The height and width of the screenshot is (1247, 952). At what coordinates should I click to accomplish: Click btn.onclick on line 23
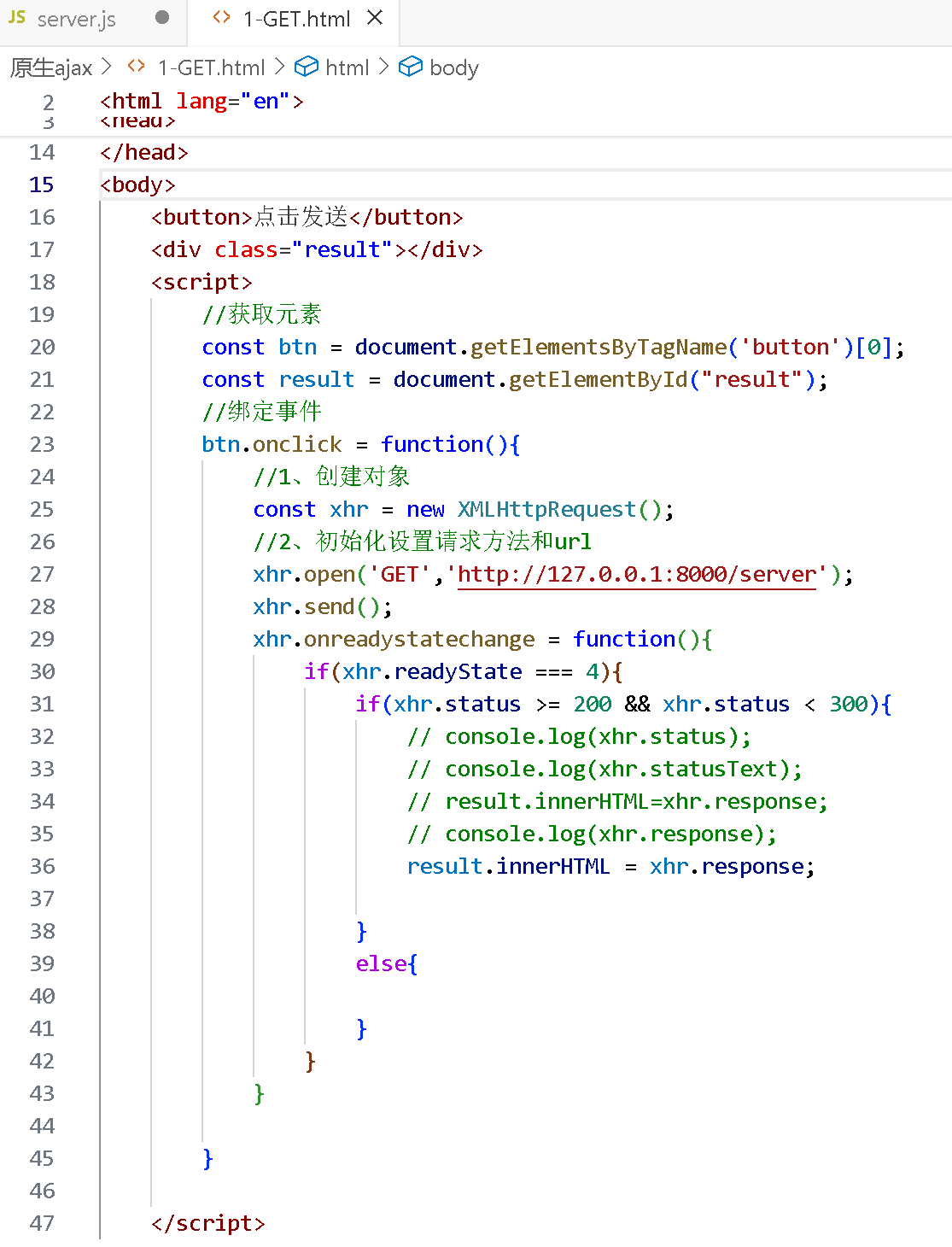(x=272, y=444)
